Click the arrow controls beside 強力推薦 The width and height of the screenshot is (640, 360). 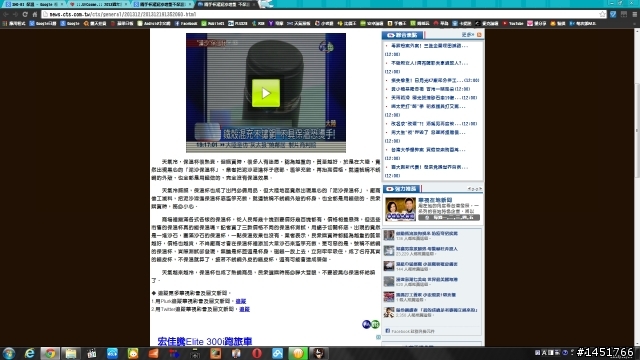tap(475, 189)
